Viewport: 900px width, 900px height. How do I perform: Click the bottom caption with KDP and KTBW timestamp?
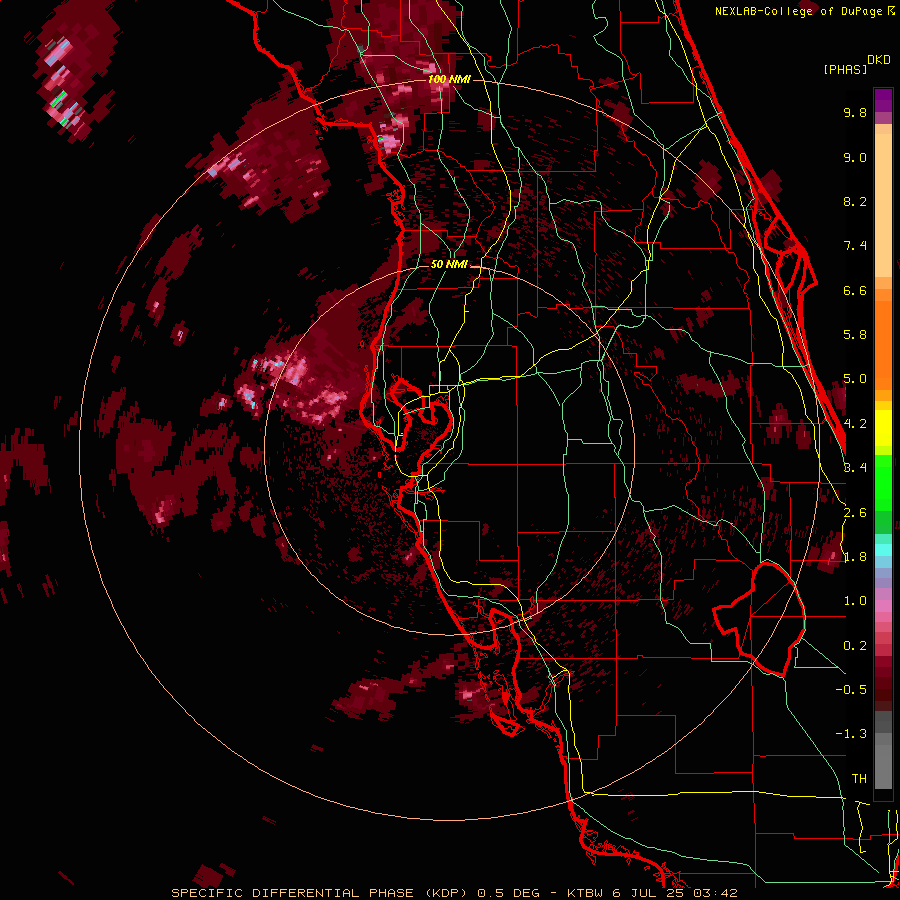tap(454, 893)
